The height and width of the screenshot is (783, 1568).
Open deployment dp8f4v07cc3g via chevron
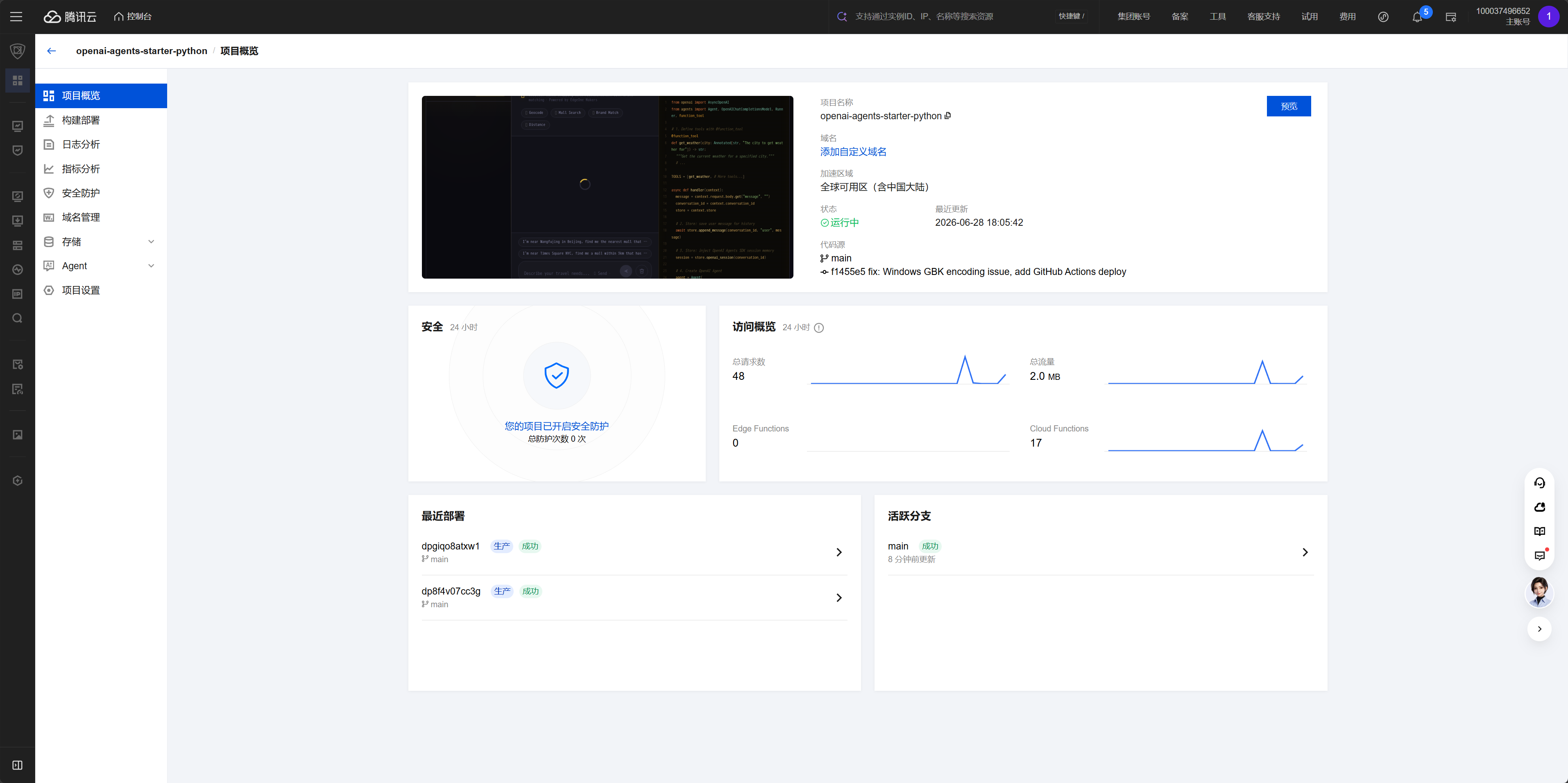point(839,598)
